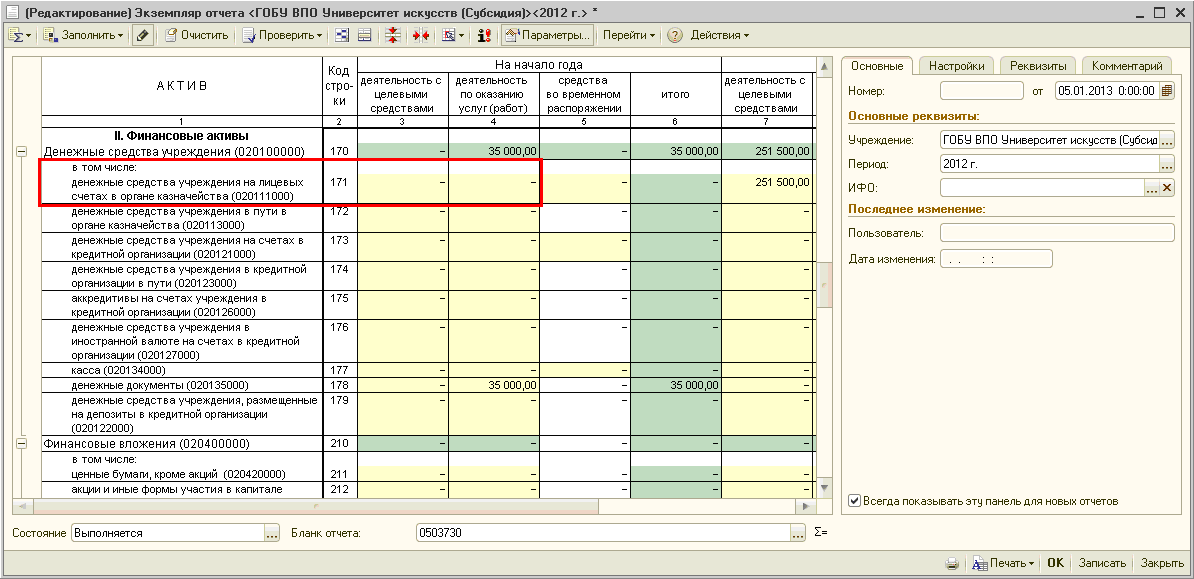
Task: Click the Записать button
Action: [x=1102, y=563]
